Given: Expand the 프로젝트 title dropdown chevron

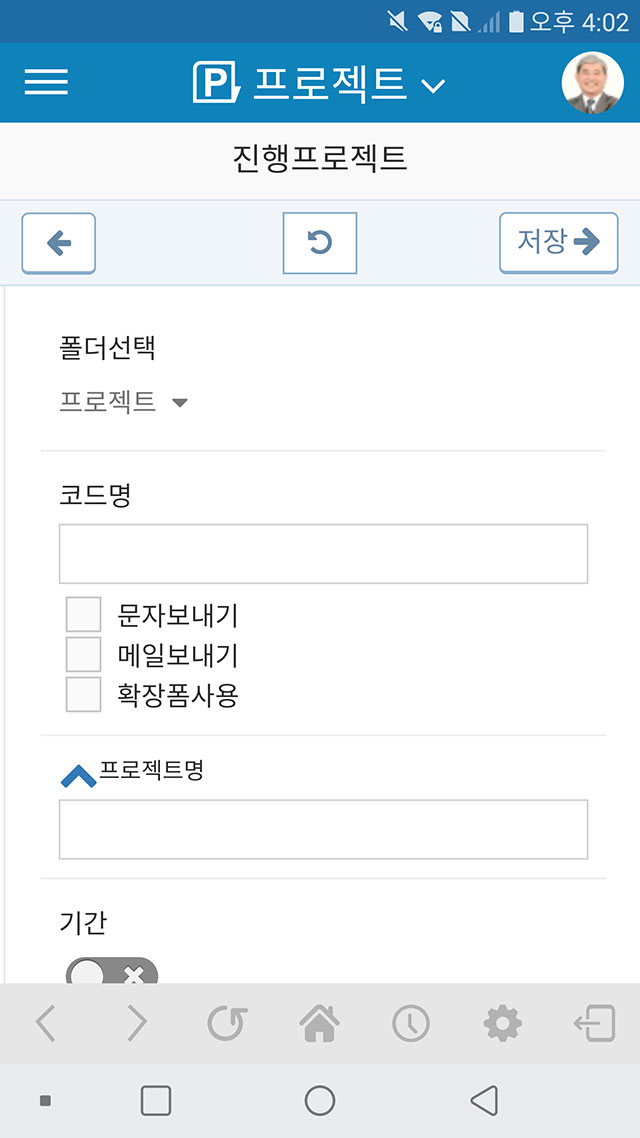Looking at the screenshot, I should 433,86.
